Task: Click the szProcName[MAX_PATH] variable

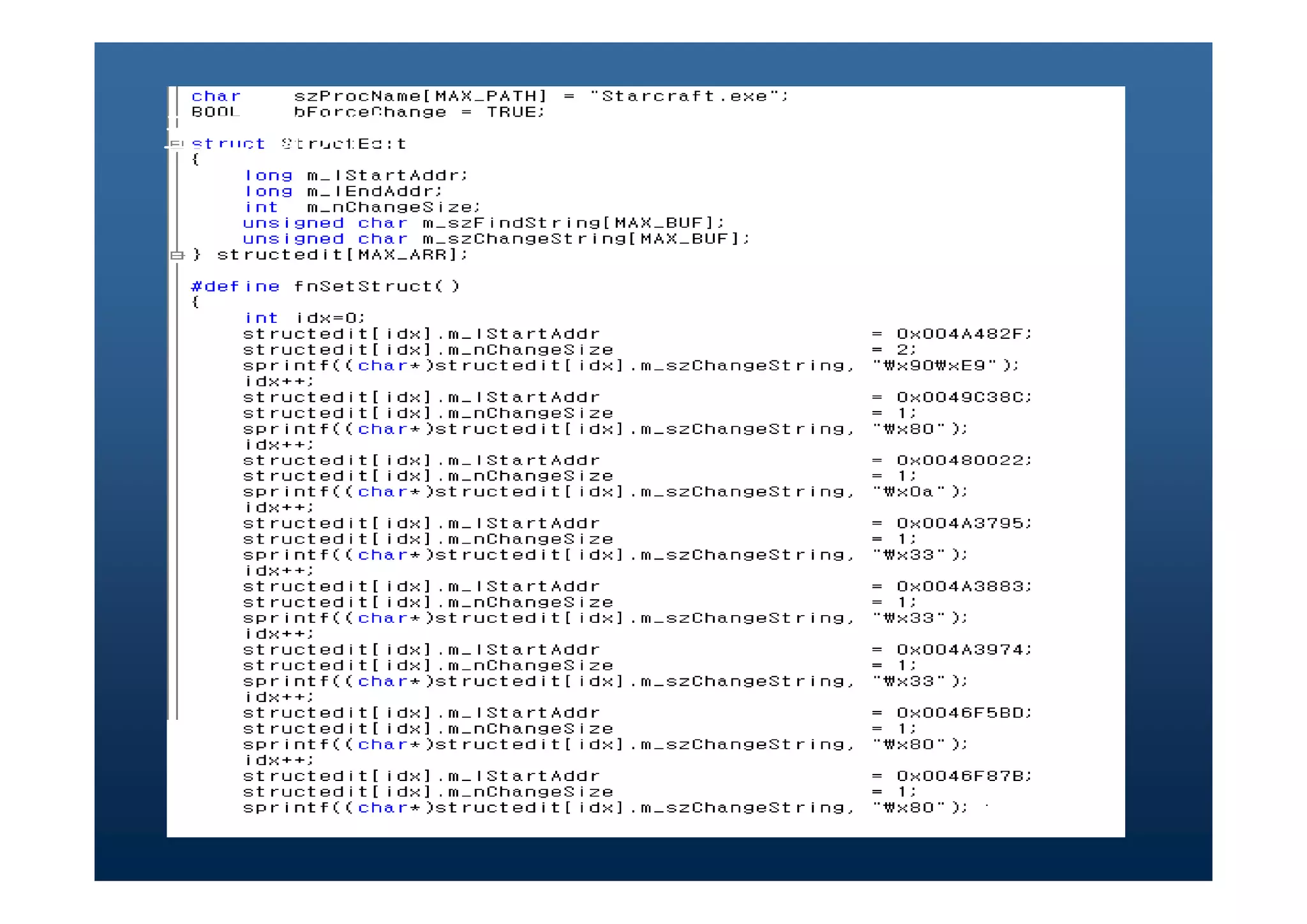Action: point(420,96)
